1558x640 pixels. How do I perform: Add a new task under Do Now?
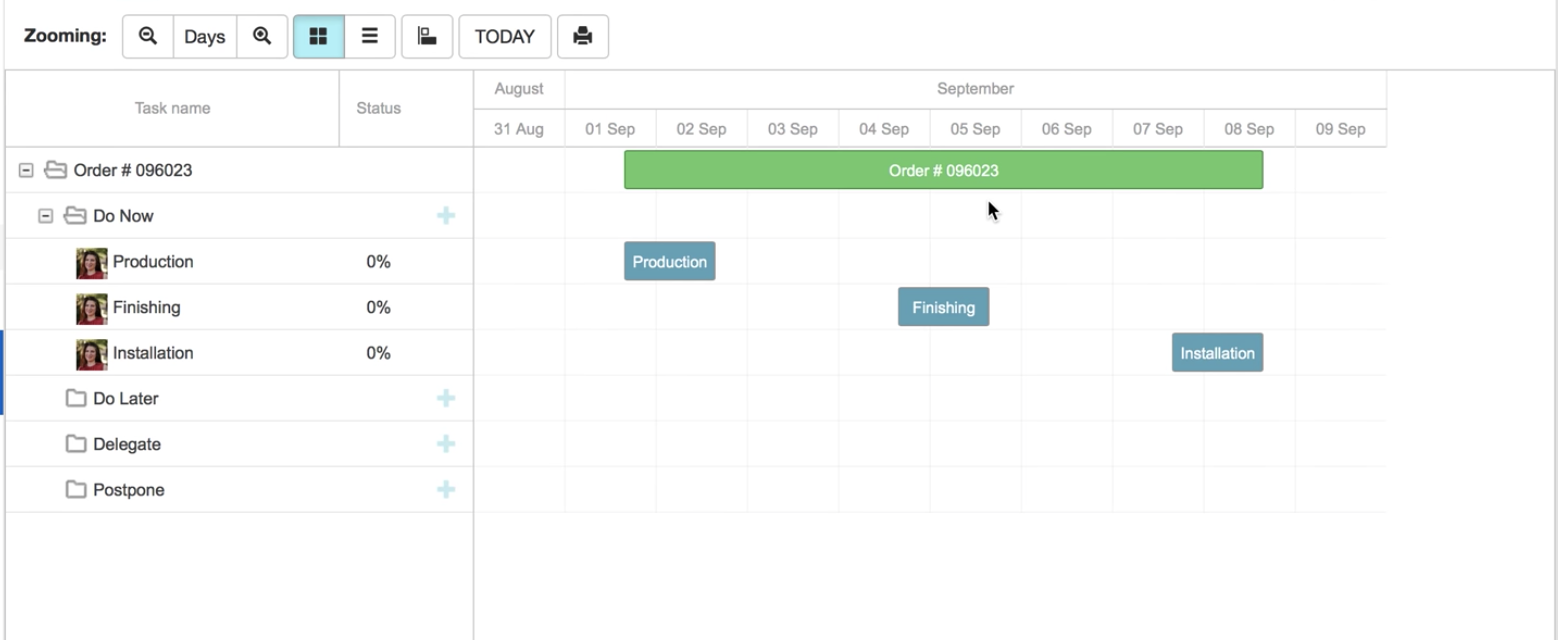447,215
